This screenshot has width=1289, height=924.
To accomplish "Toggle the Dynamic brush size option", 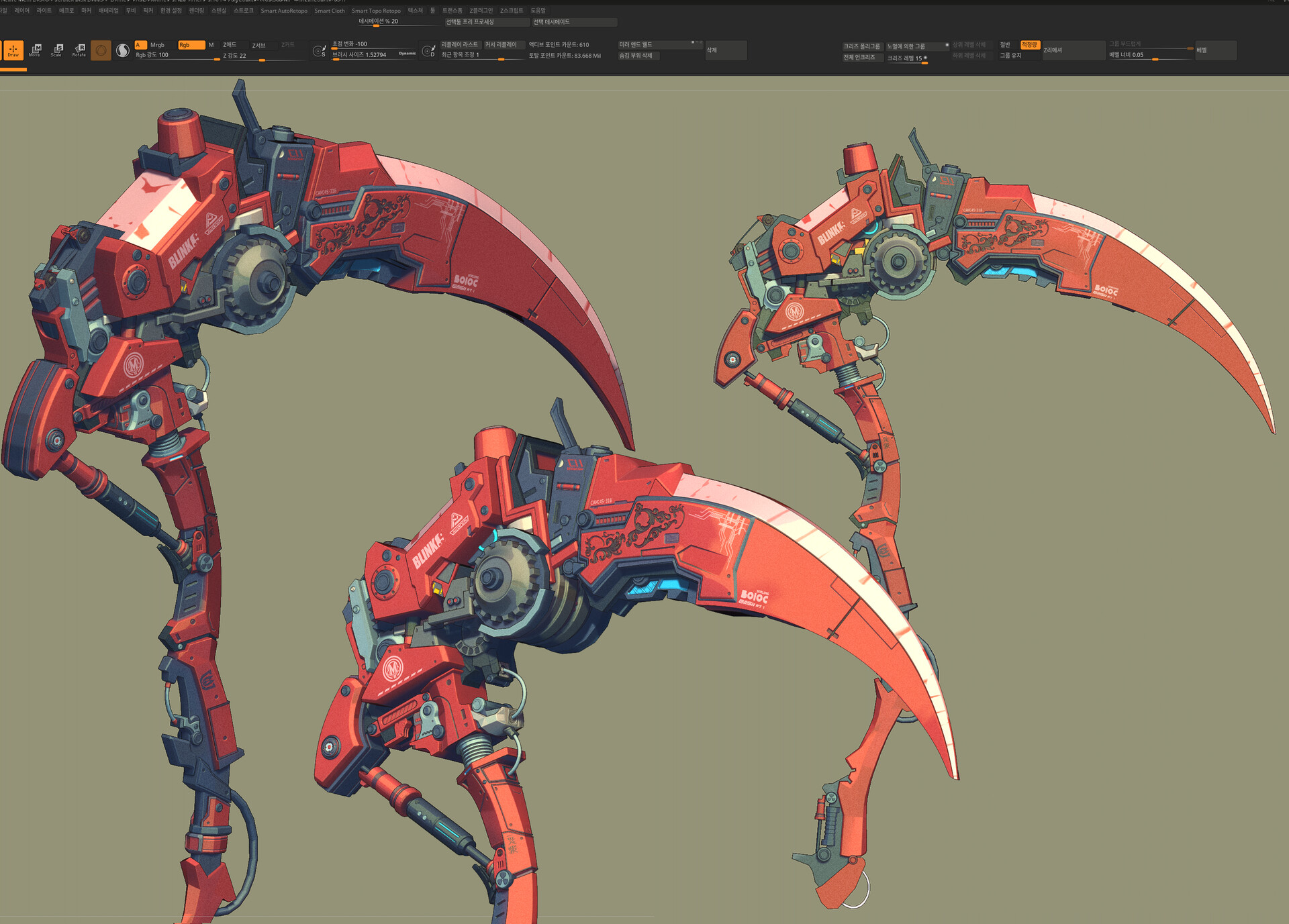I will point(407,54).
